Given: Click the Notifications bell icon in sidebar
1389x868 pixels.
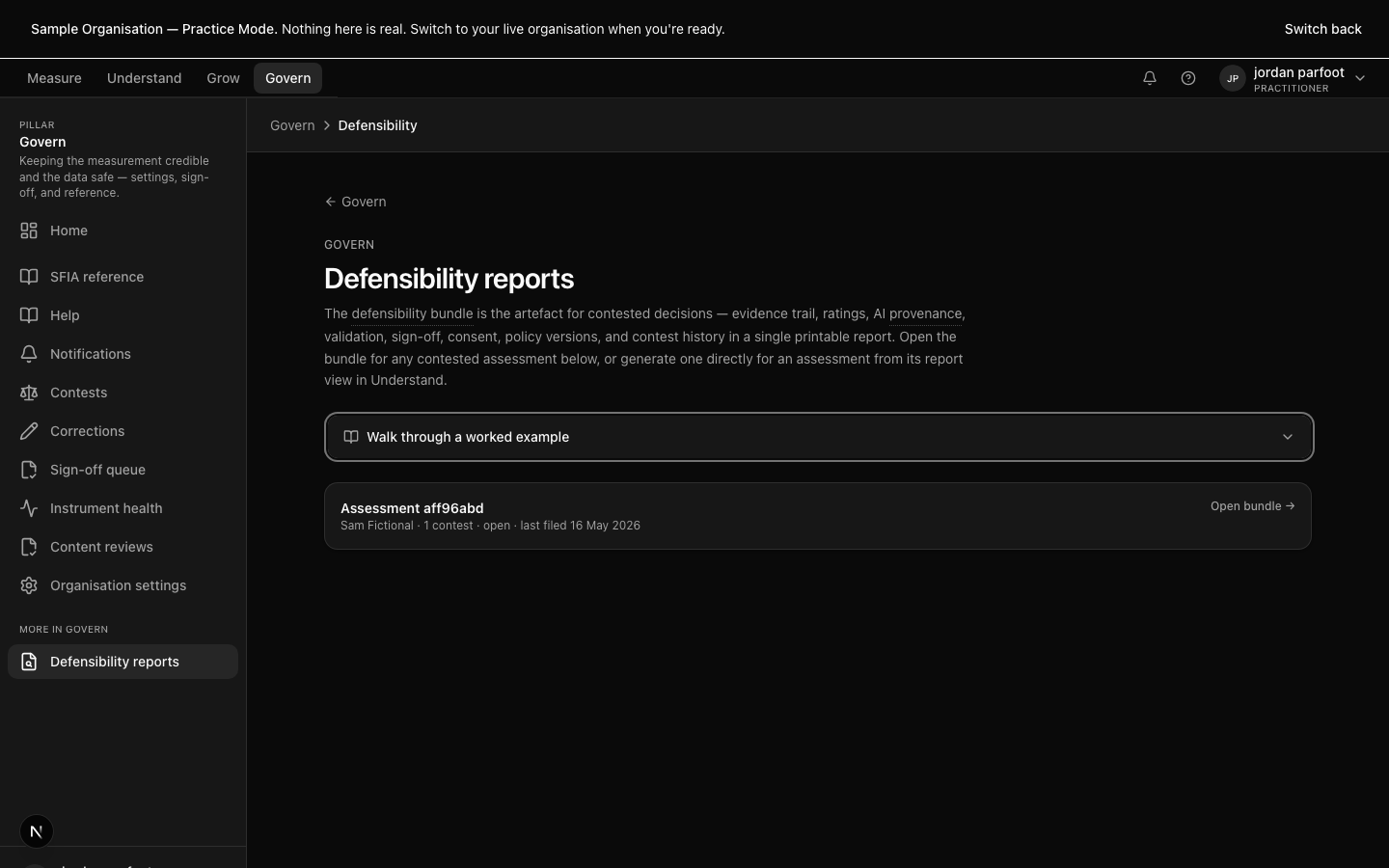Looking at the screenshot, I should 29,354.
